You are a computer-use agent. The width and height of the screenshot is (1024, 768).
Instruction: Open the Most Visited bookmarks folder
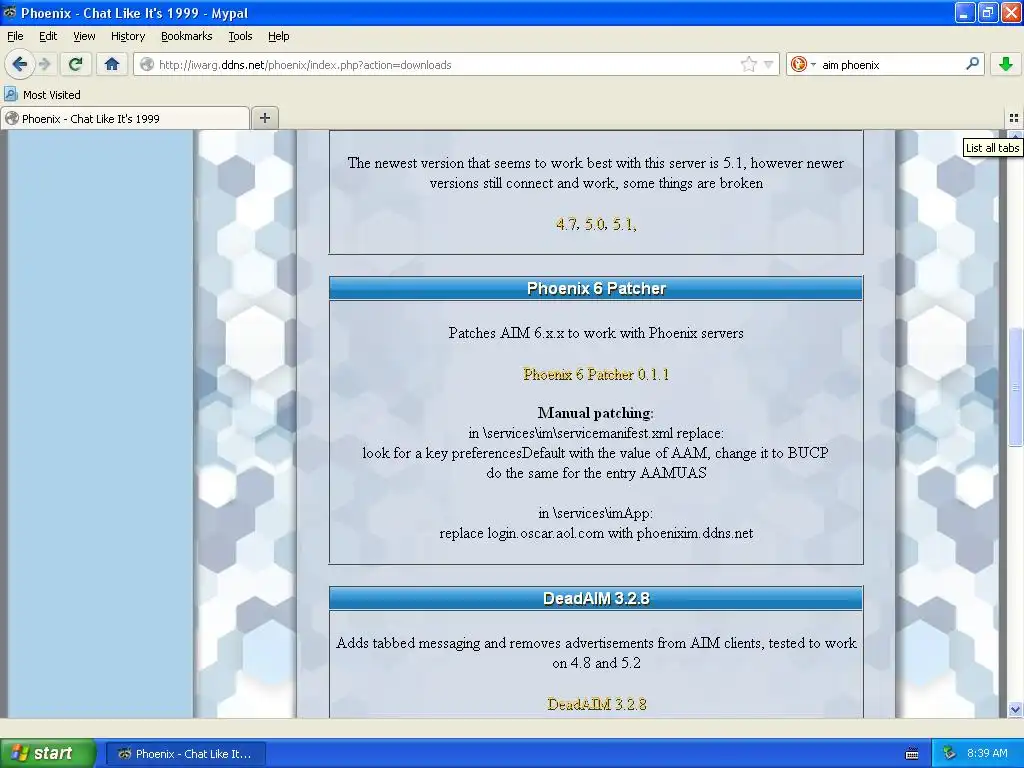click(x=43, y=95)
